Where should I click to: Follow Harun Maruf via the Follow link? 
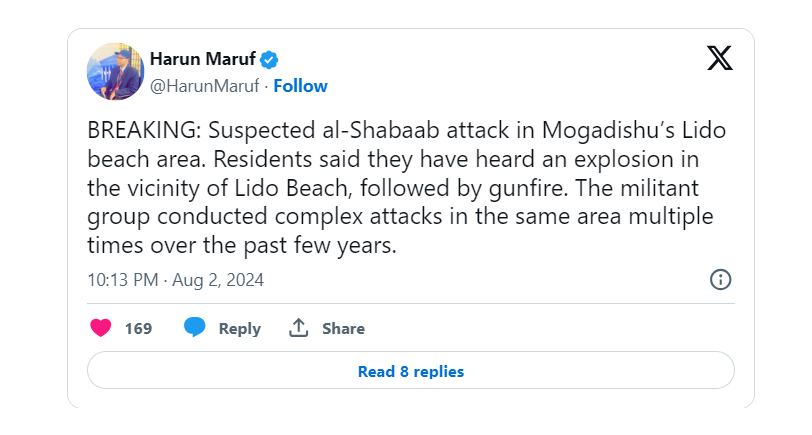click(300, 86)
